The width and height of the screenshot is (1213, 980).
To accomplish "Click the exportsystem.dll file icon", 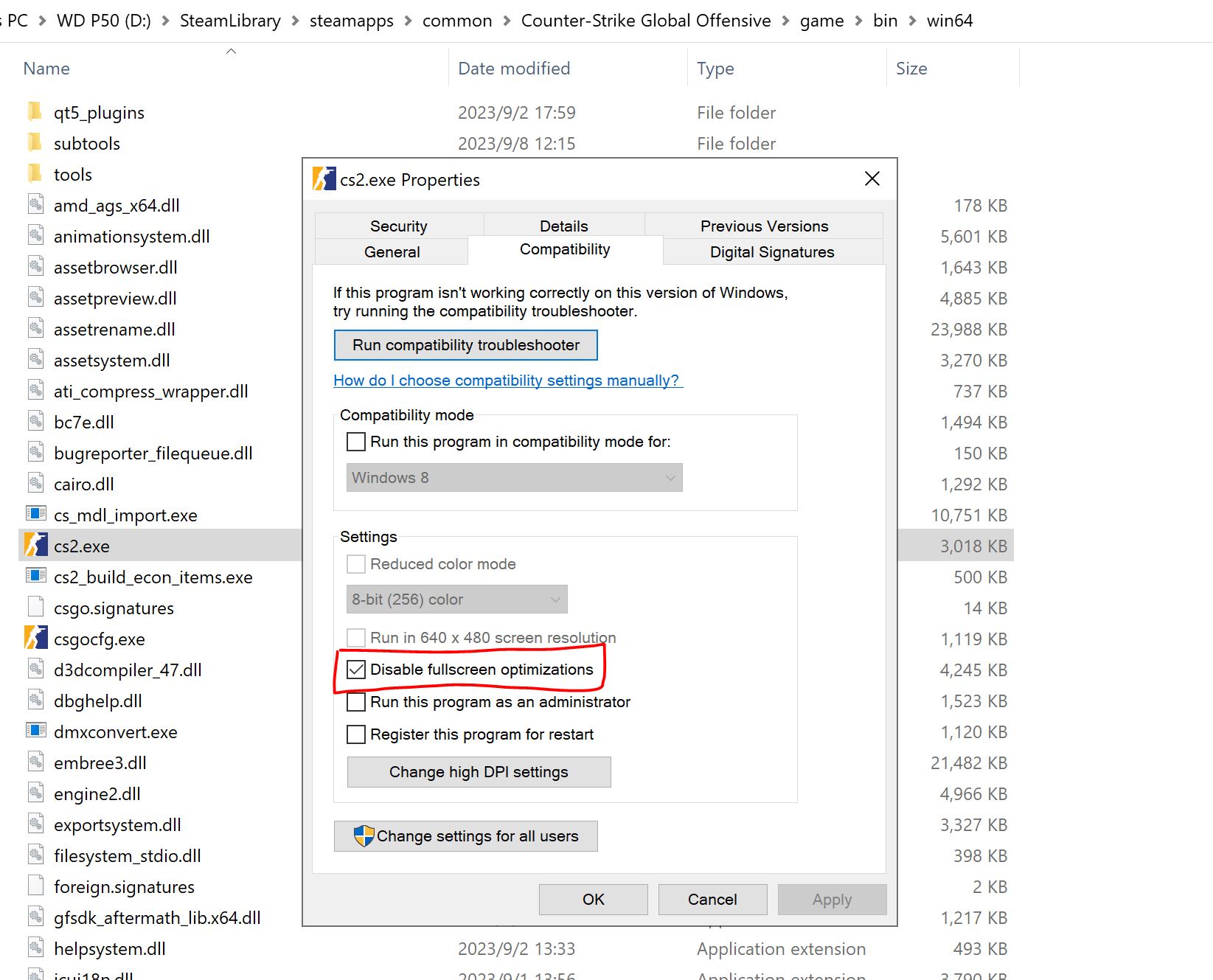I will click(35, 824).
